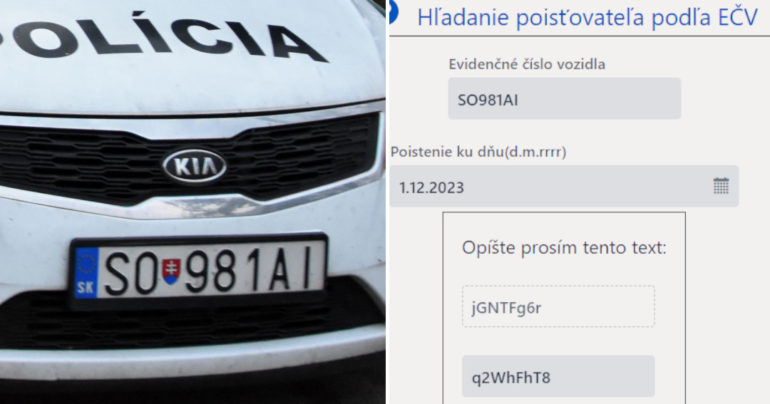Focus the vehicle number field containing SO981AI

coord(564,99)
